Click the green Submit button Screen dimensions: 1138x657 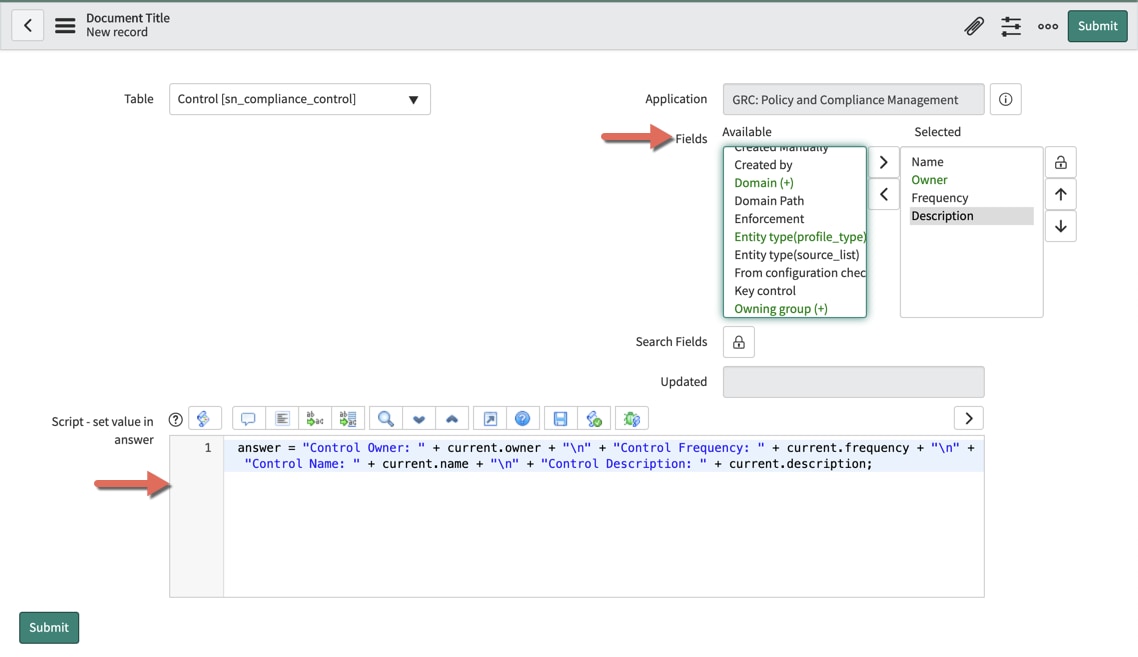tap(1097, 25)
